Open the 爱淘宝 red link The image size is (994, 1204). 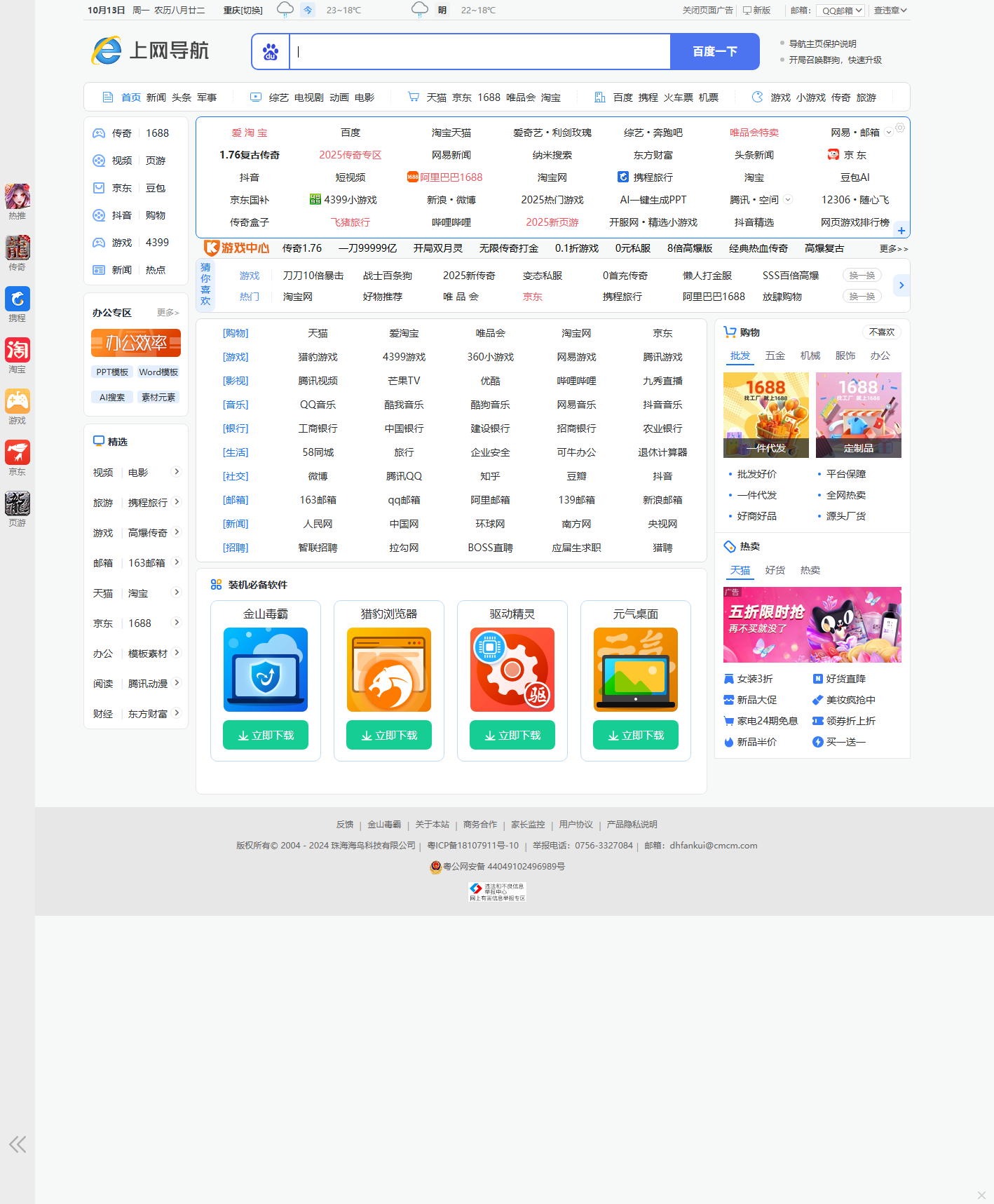coord(250,133)
